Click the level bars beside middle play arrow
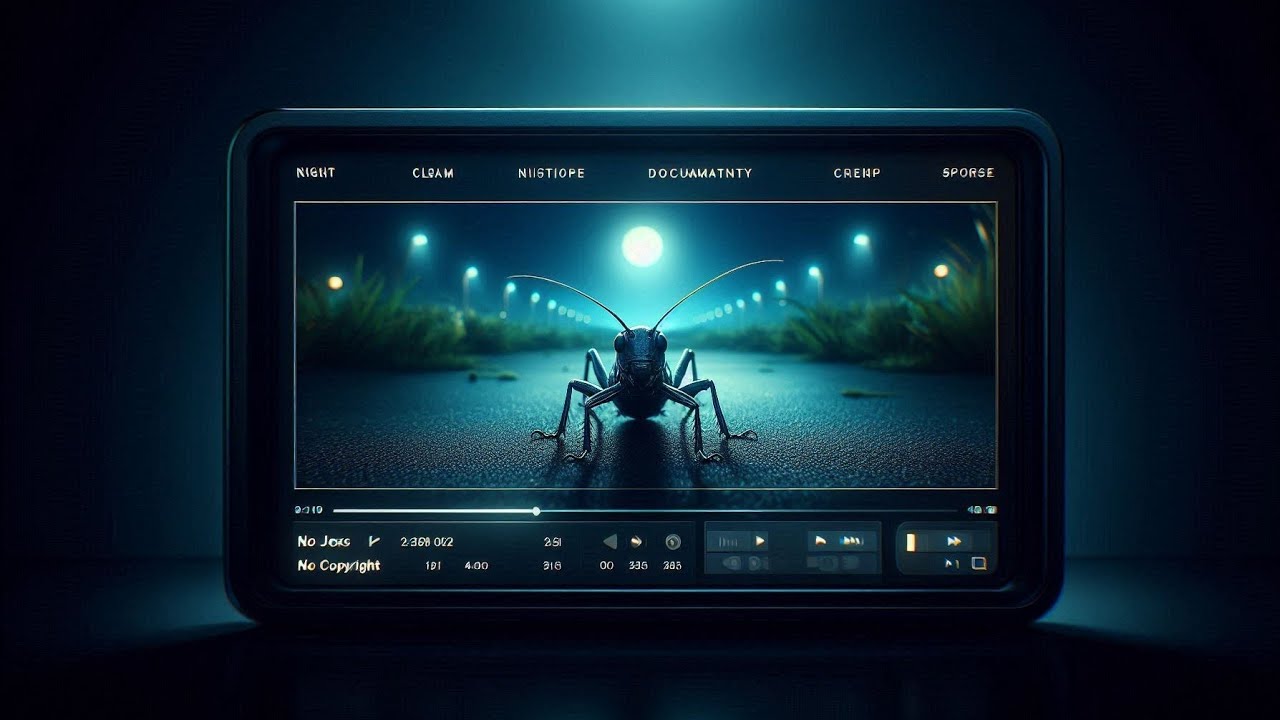Screen dimensions: 1280x720 [x=730, y=541]
